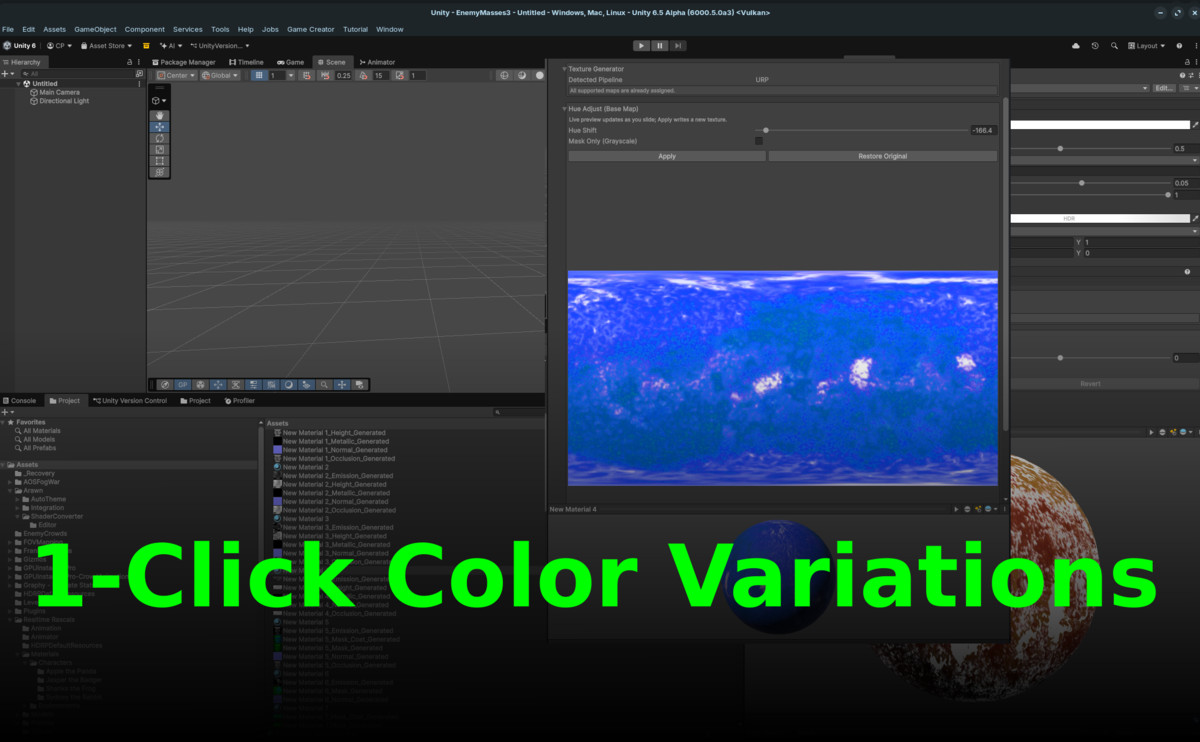Viewport: 1200px width, 742px height.
Task: Expand the AutoTheme folder
Action: click(18, 499)
